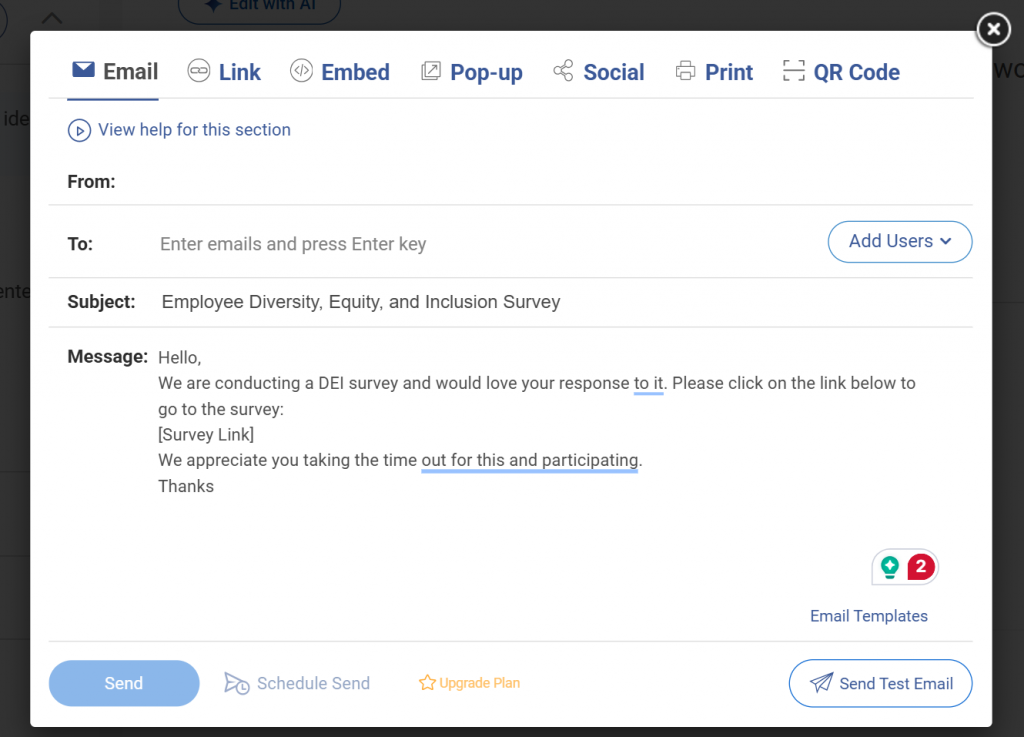Click the Send button
Screen dimensions: 1024x737
point(123,683)
